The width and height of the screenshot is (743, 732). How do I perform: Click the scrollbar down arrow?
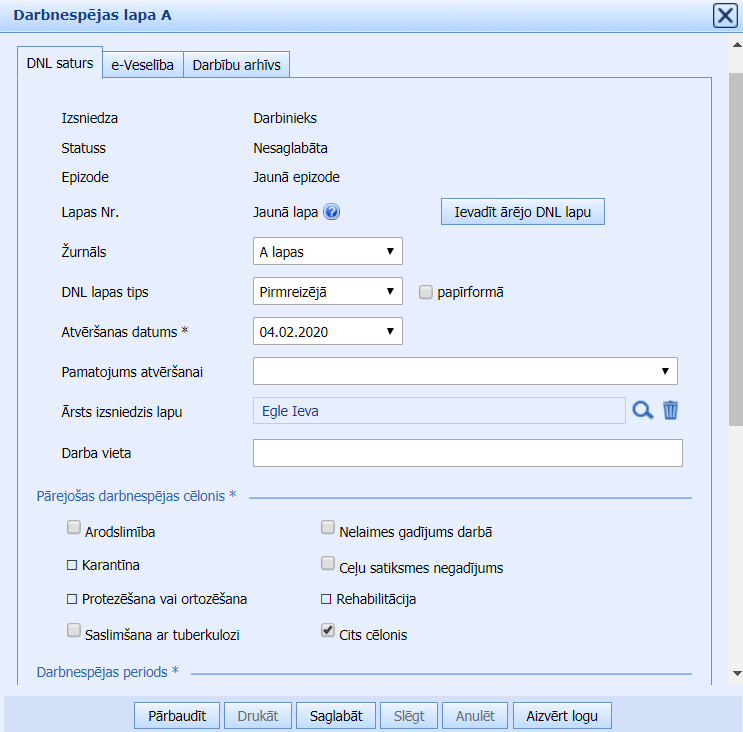click(735, 673)
